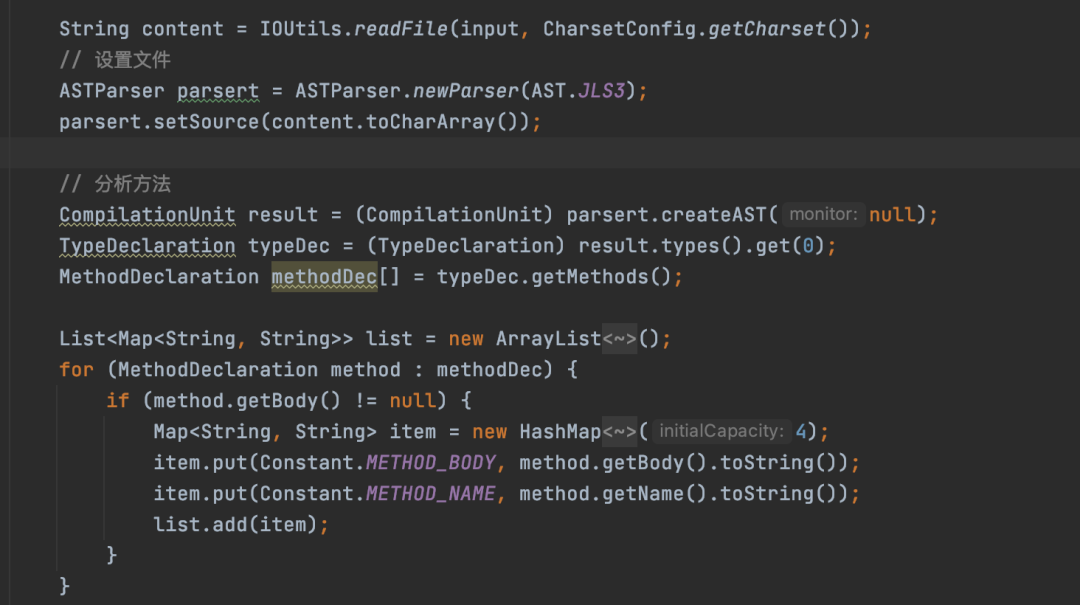The height and width of the screenshot is (605, 1080).
Task: Click the comment '// 设置文件'
Action: click(x=115, y=60)
